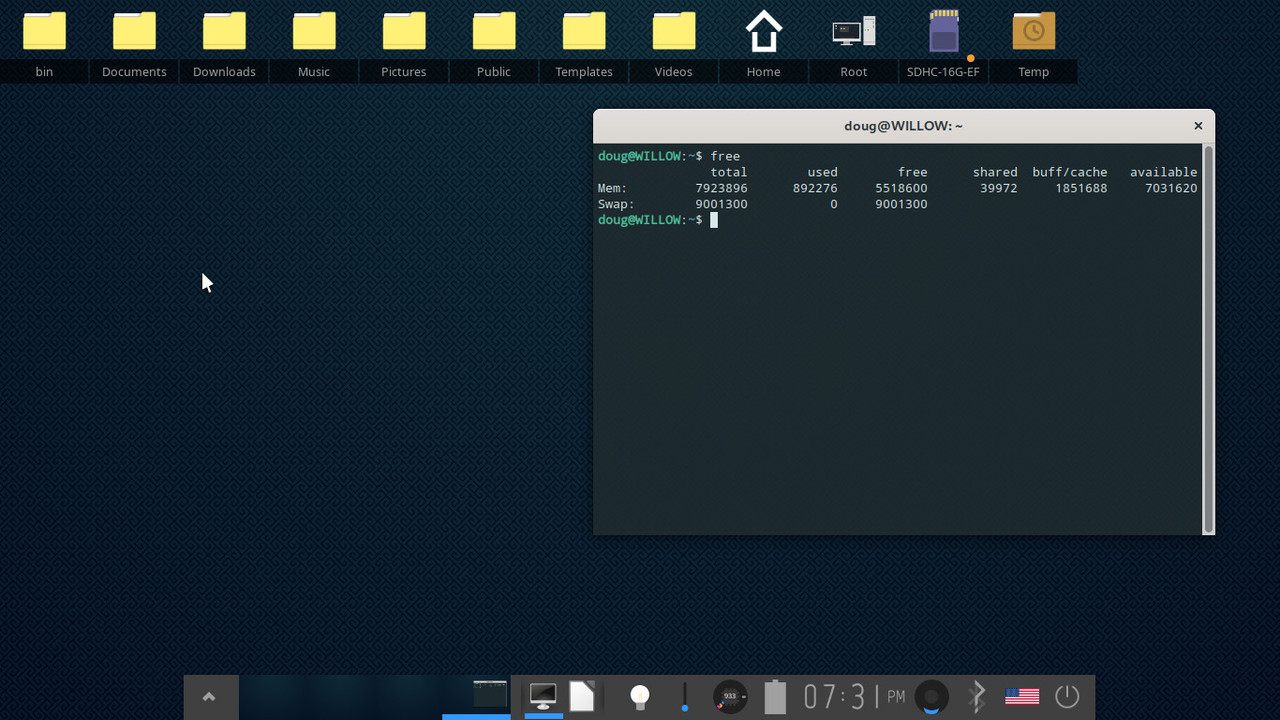Click the 'Mem:' row label

point(612,188)
